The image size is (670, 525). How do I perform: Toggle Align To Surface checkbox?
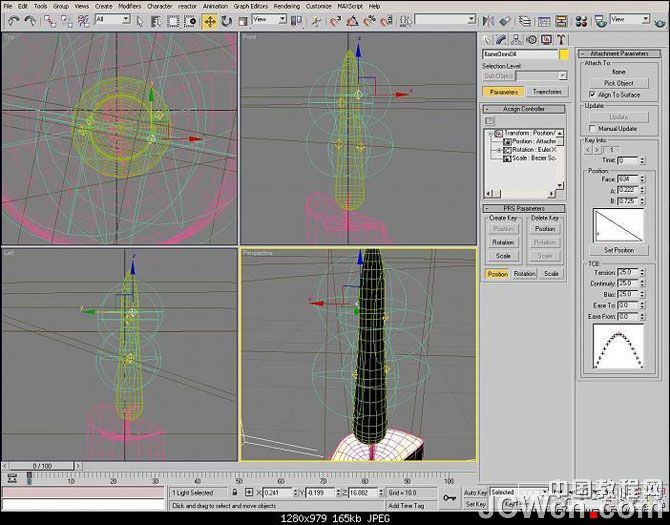(x=592, y=94)
